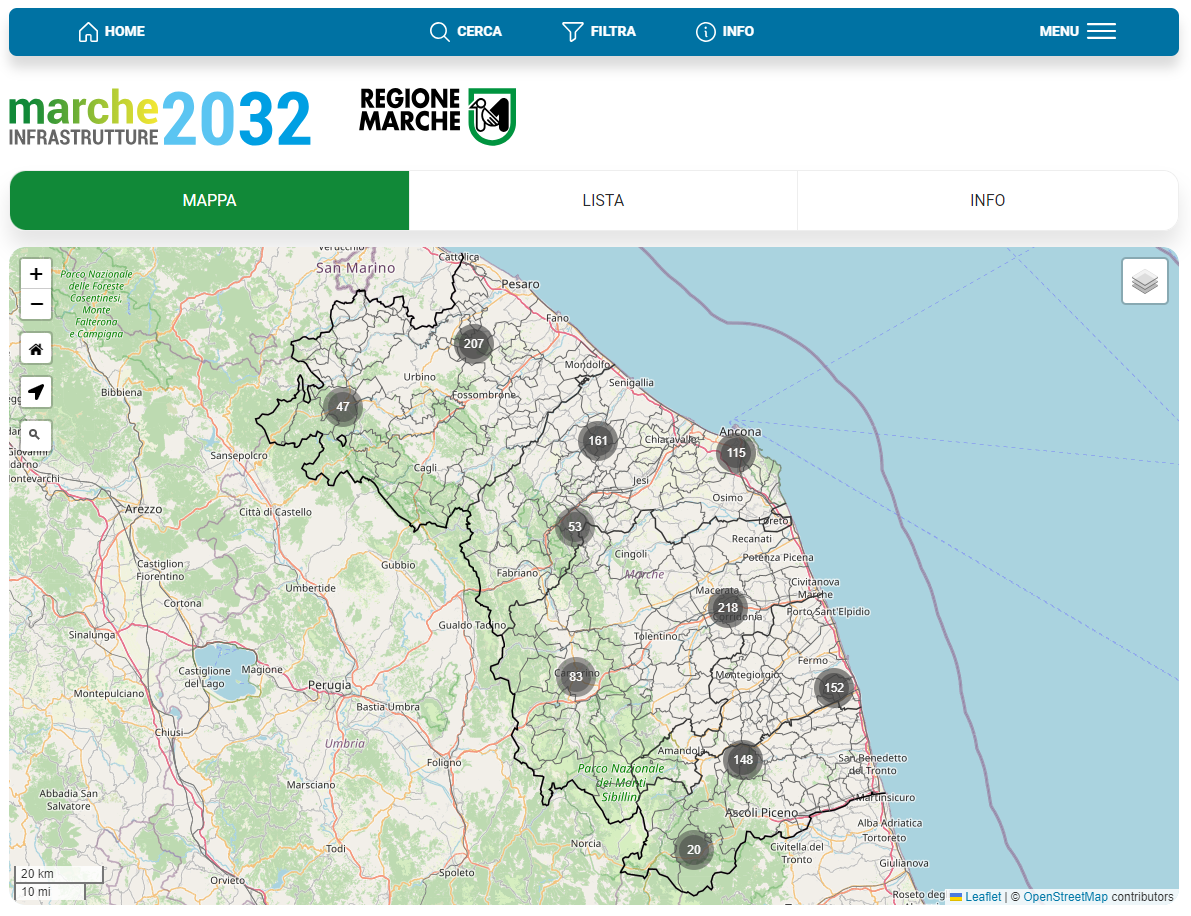Viewport: 1191px width, 916px height.
Task: Expand the cluster marker 115 near Ancona
Action: 735,453
